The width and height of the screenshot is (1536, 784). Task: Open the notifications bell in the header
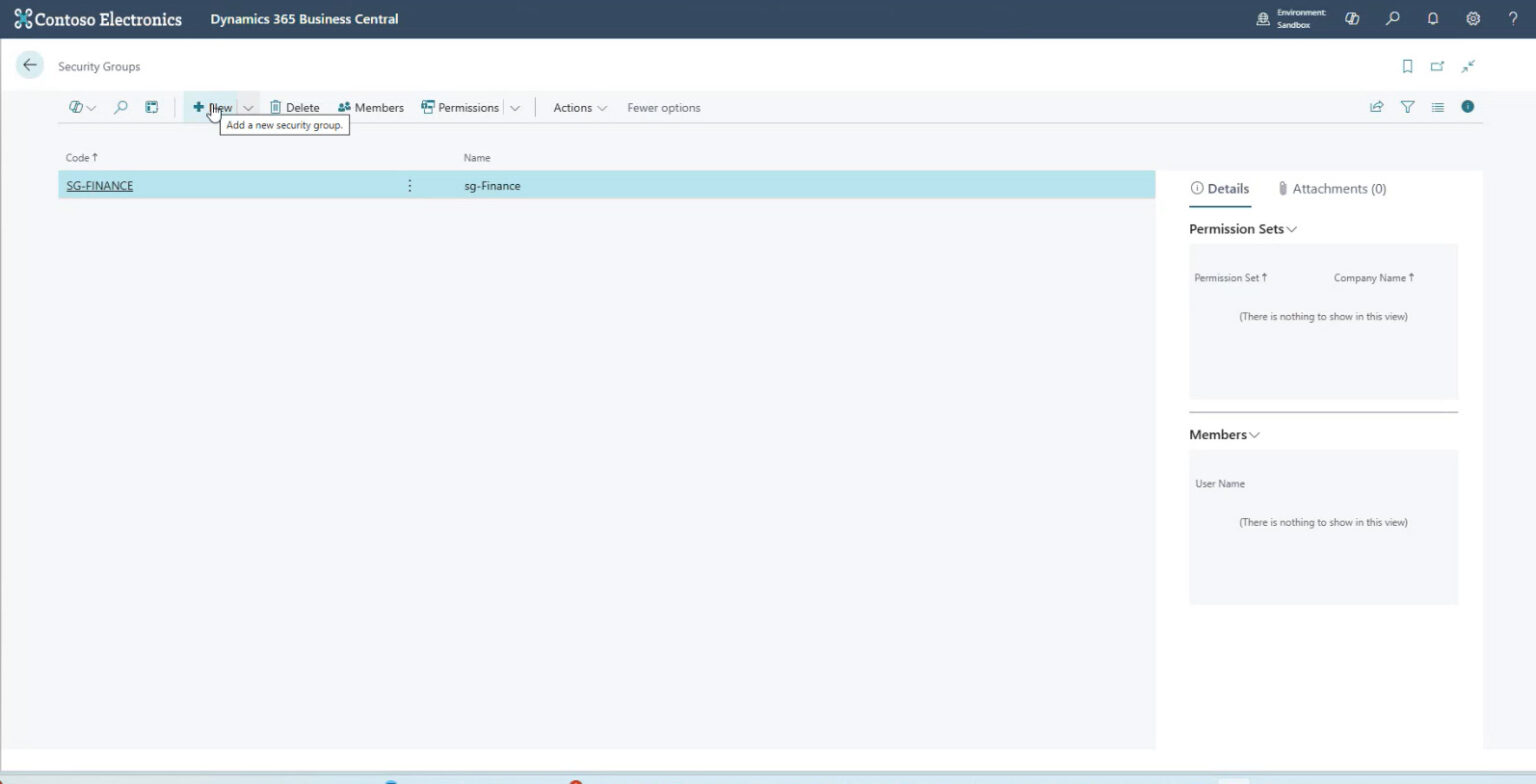[1432, 19]
